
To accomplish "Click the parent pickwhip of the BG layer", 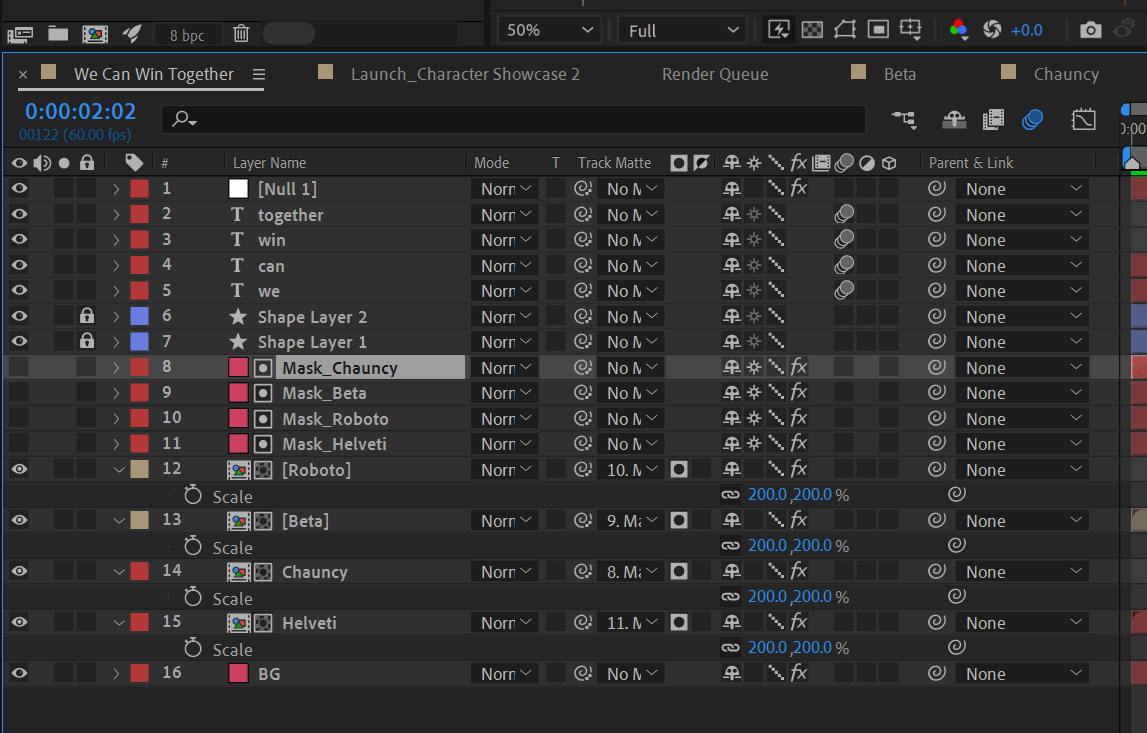I will point(936,673).
